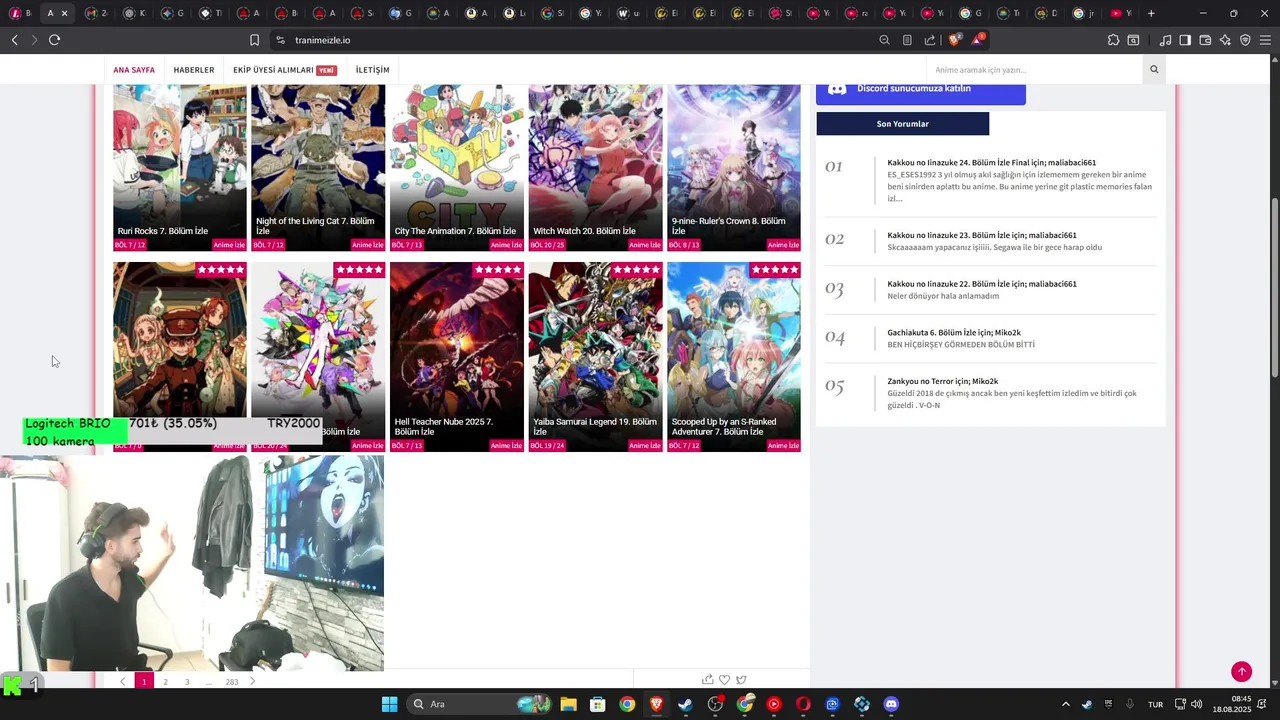The width and height of the screenshot is (1280, 720).
Task: Go to pagination page 2
Action: (165, 682)
